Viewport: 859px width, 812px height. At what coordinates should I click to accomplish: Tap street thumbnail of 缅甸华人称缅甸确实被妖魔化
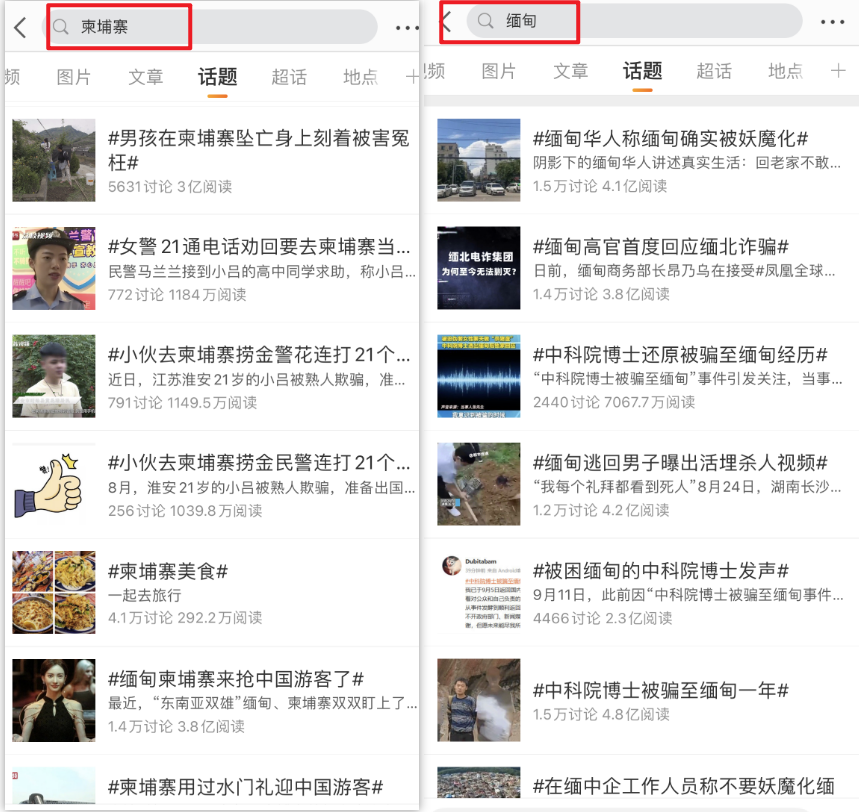[479, 160]
